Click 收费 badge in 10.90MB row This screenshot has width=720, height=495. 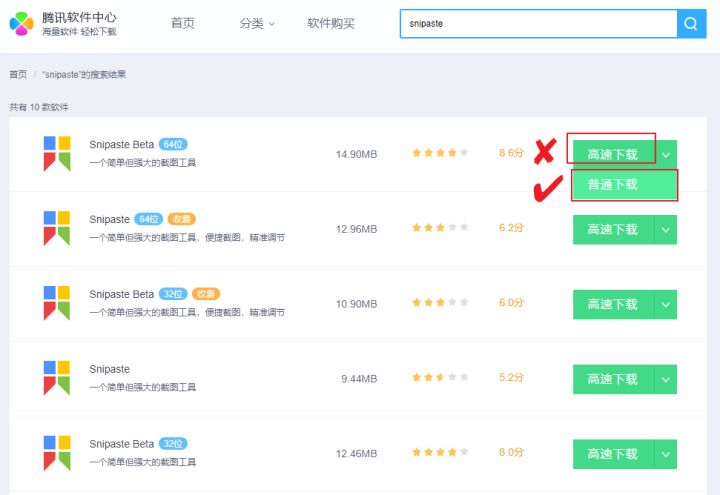pos(206,294)
